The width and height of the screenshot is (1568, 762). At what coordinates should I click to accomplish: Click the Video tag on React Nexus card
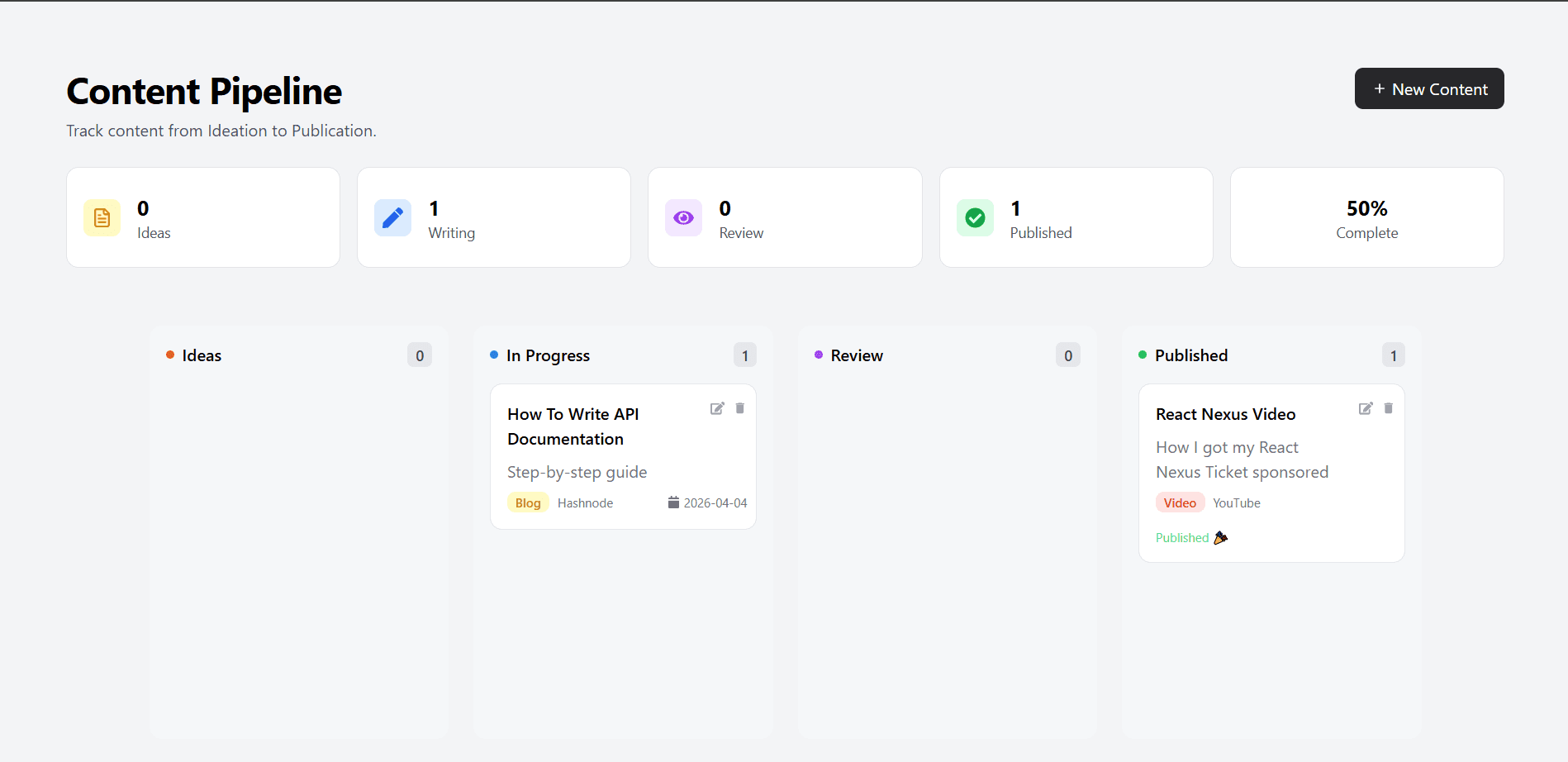tap(1180, 502)
